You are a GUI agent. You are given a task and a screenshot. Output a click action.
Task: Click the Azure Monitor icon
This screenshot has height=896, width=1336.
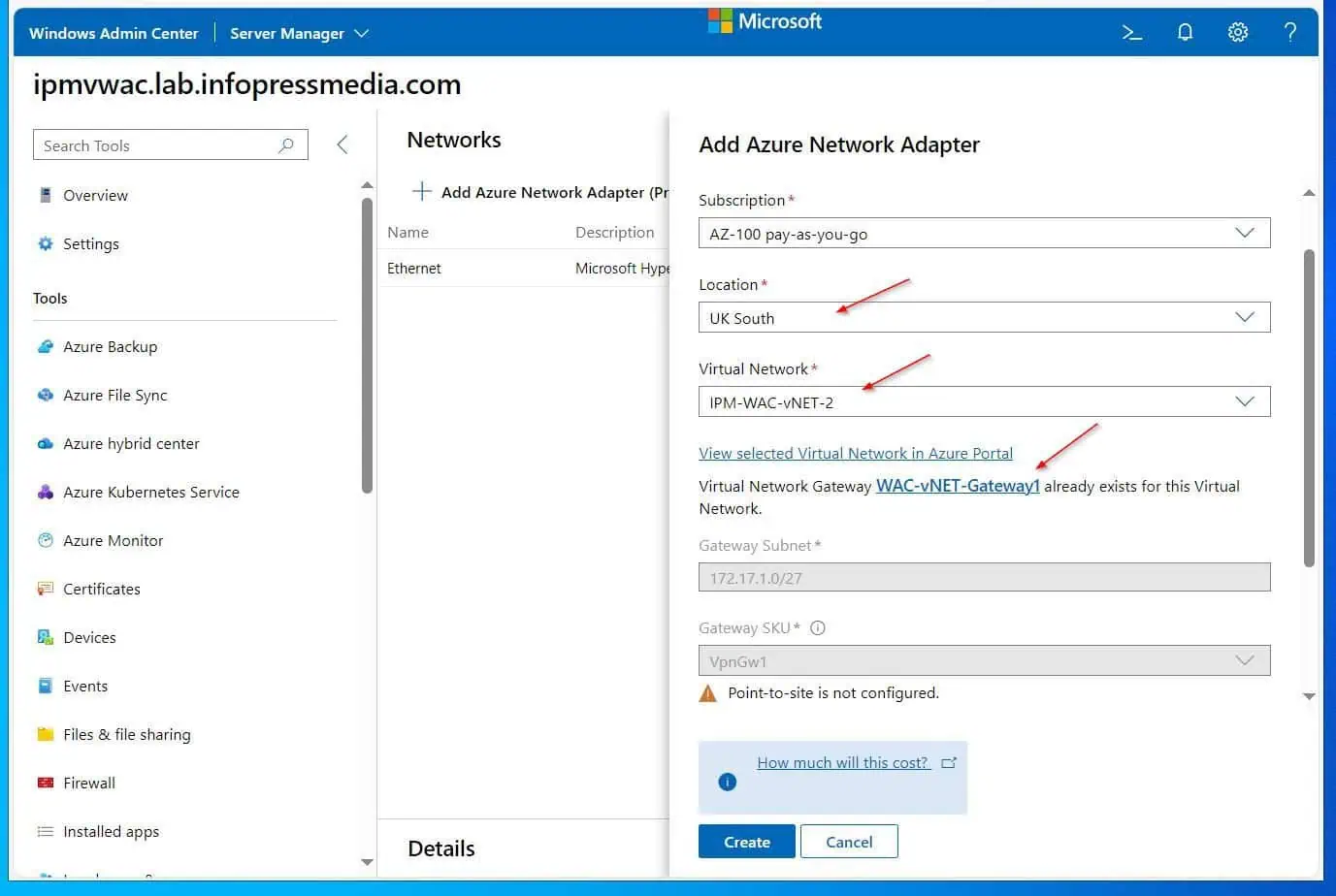[45, 540]
